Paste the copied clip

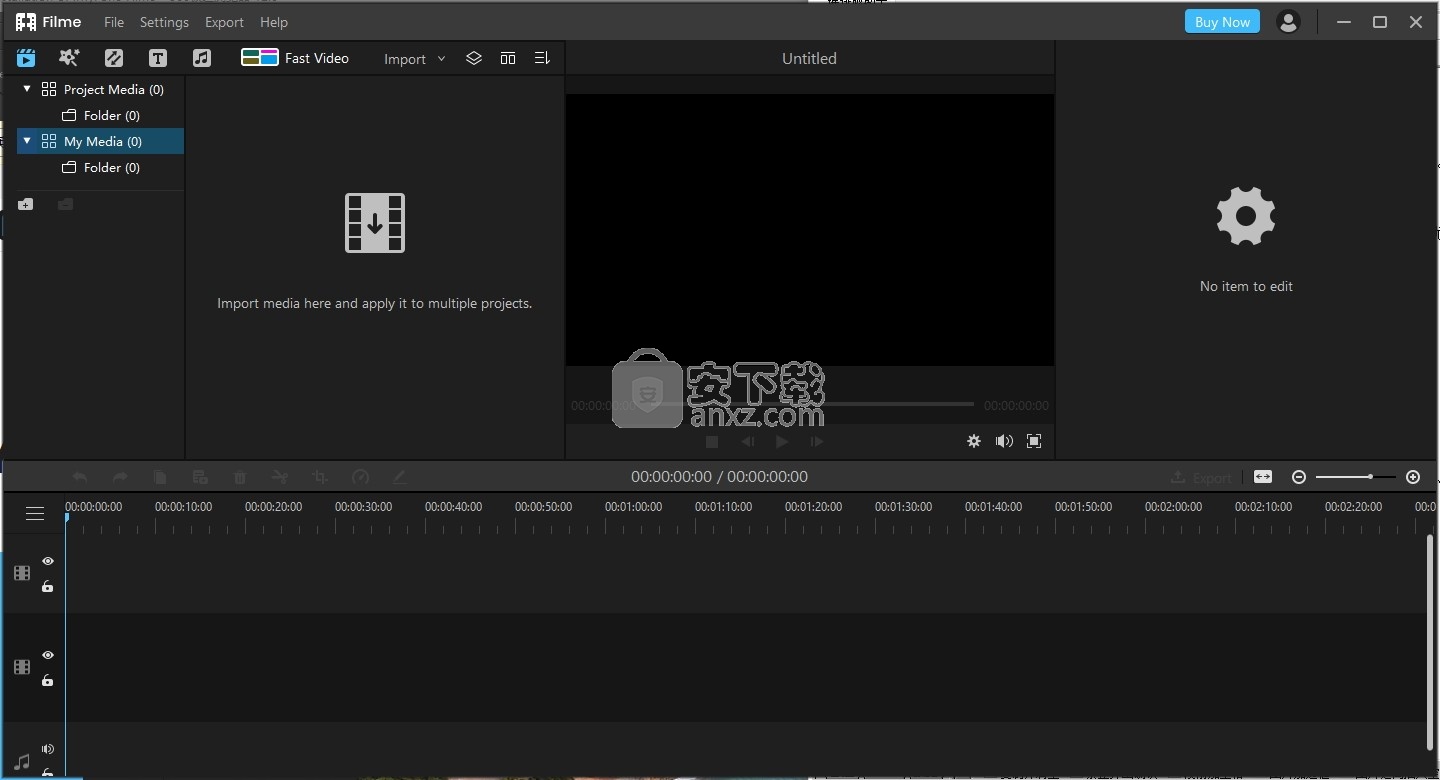(200, 477)
